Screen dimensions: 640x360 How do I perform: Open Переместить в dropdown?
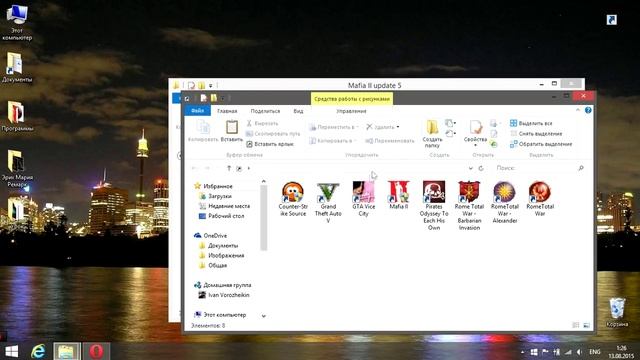pyautogui.click(x=333, y=127)
